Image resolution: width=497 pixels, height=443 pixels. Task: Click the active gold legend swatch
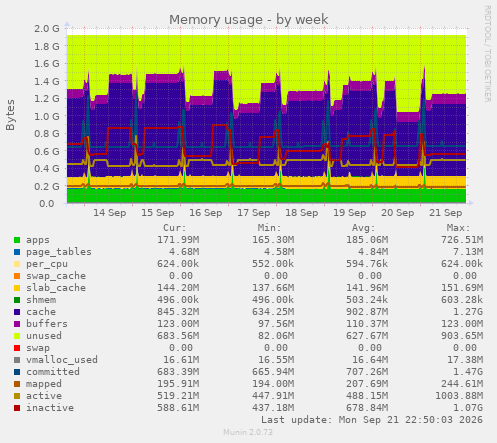[17, 396]
